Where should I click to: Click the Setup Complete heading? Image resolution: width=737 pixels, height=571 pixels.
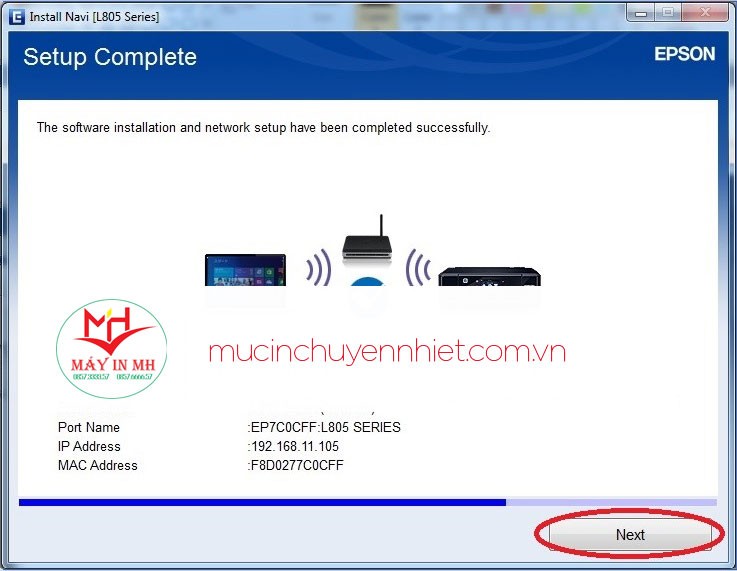coord(110,57)
